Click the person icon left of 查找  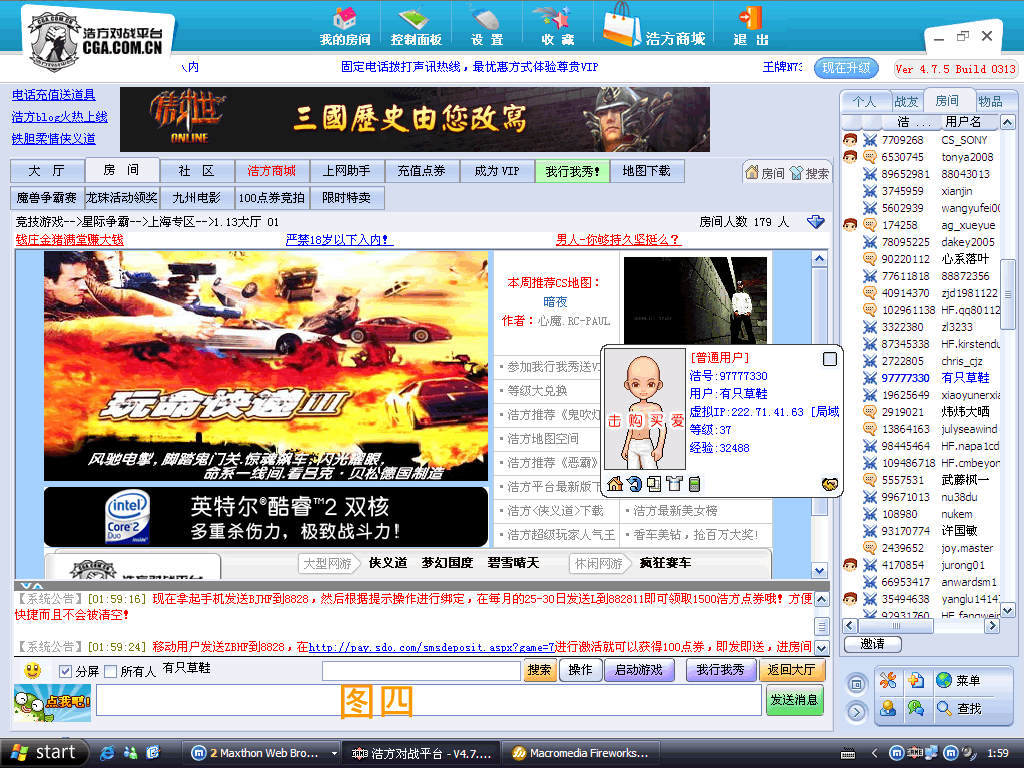point(888,708)
